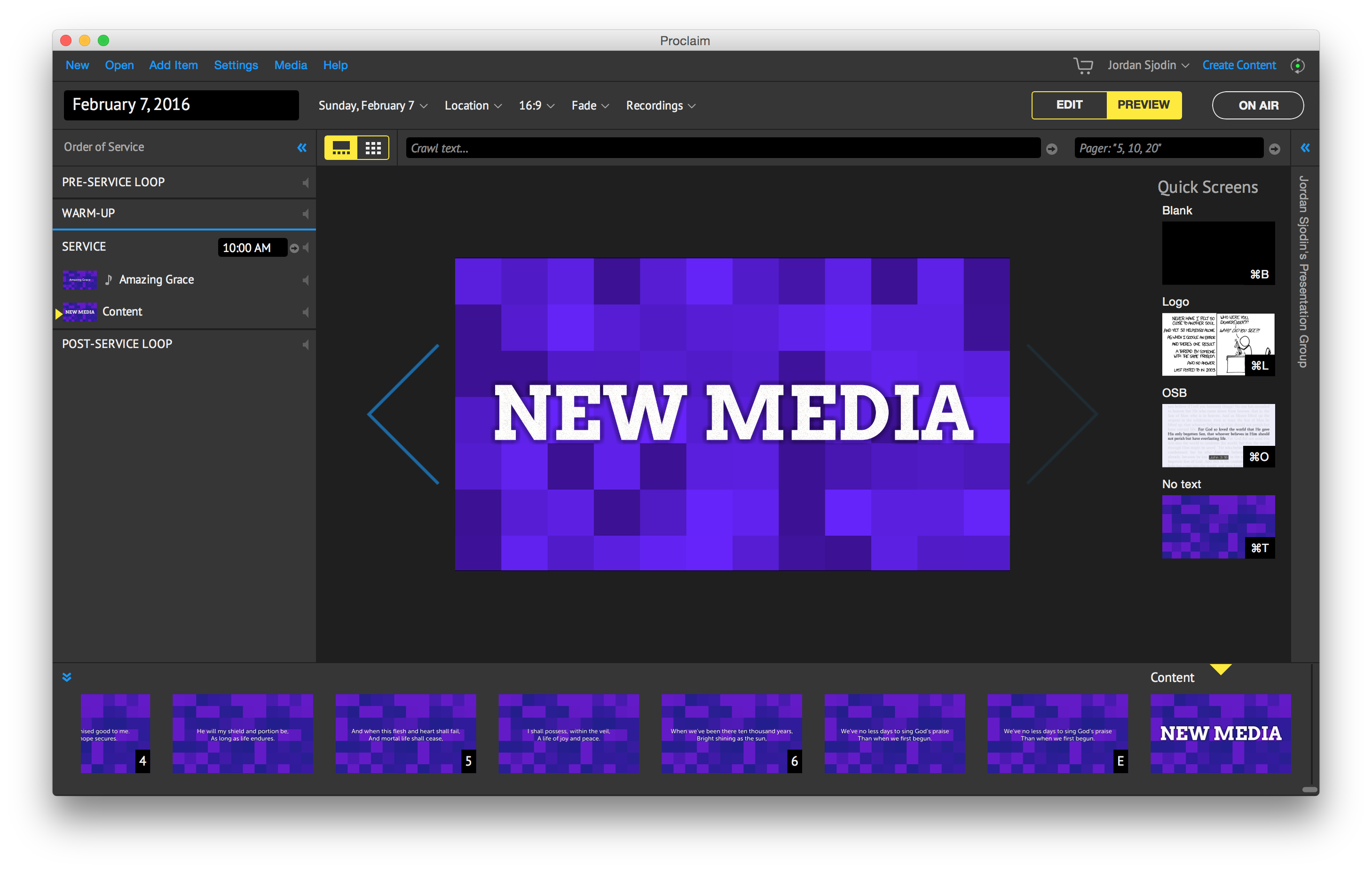Expand the Fade transition dropdown
Image resolution: width=1372 pixels, height=871 pixels.
(590, 106)
